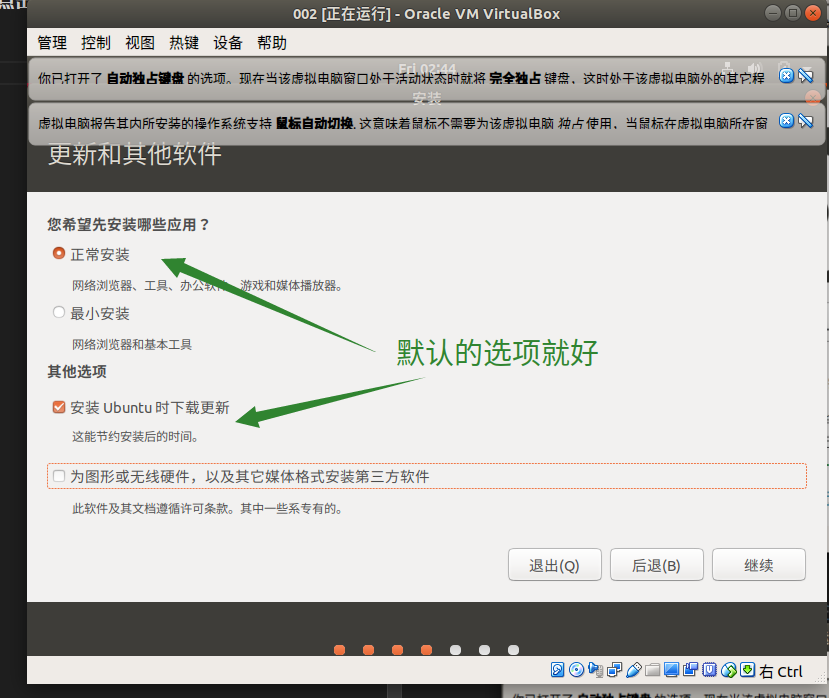Open the network adapter status icon
The height and width of the screenshot is (698, 829).
point(615,670)
